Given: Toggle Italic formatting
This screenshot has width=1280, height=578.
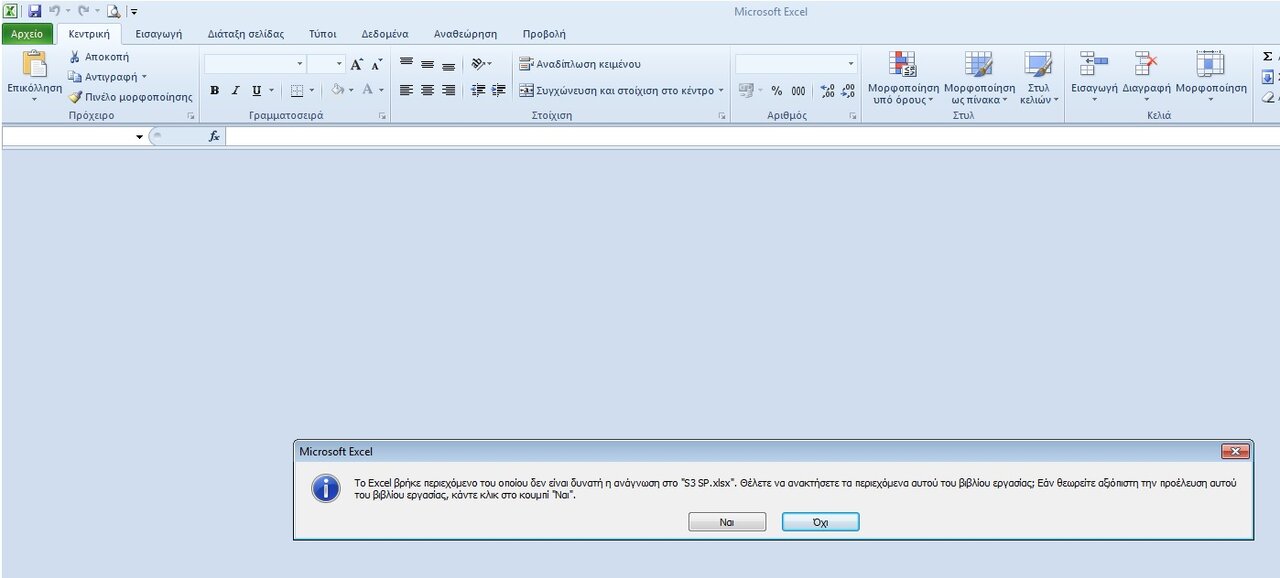Looking at the screenshot, I should [235, 90].
